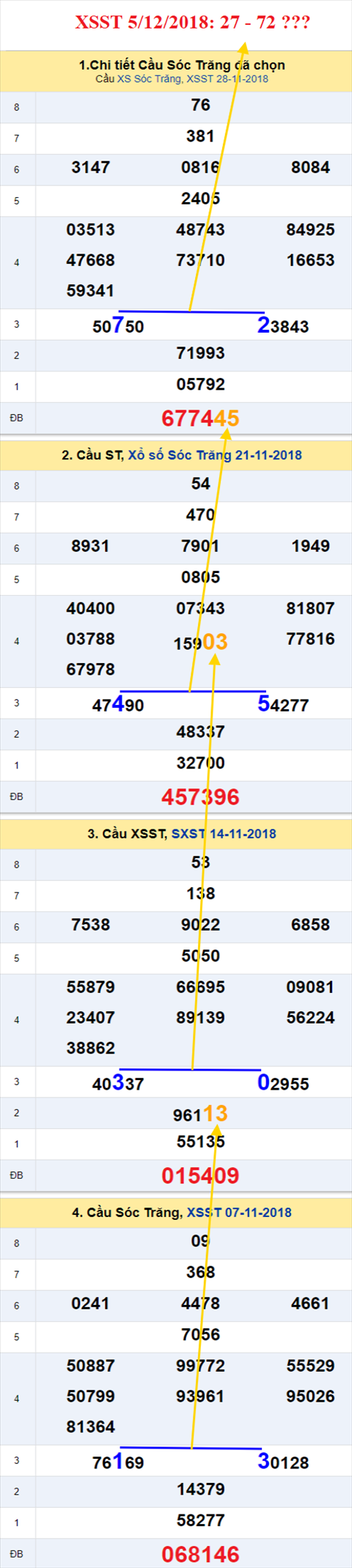
Task: Select prize number 48337
Action: coord(201,733)
